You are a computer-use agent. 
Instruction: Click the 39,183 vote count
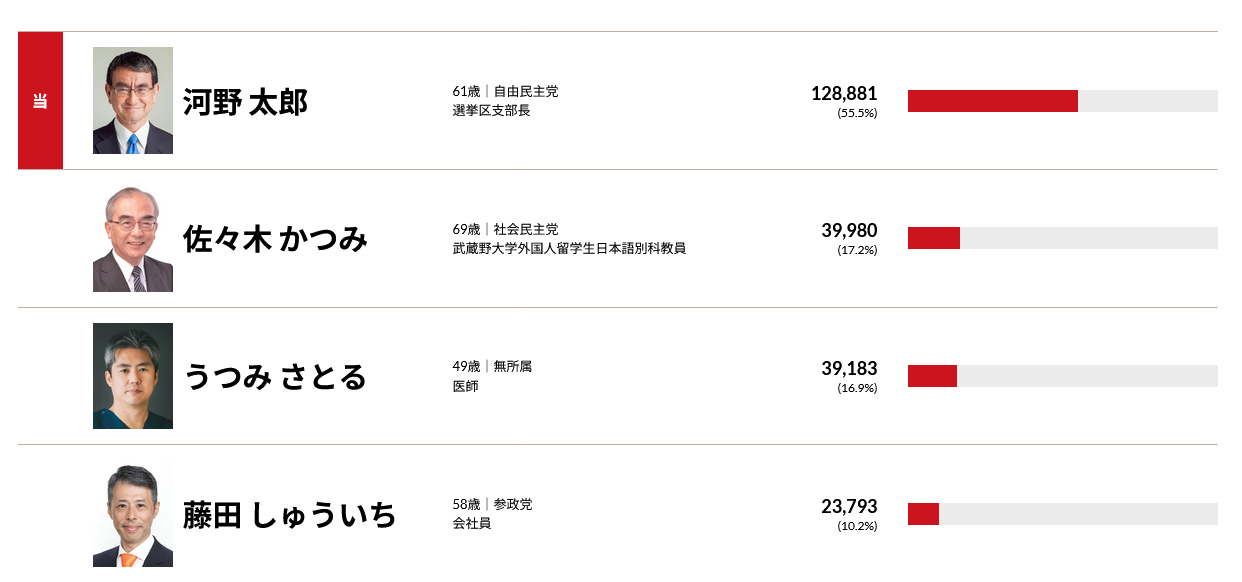pyautogui.click(x=849, y=368)
